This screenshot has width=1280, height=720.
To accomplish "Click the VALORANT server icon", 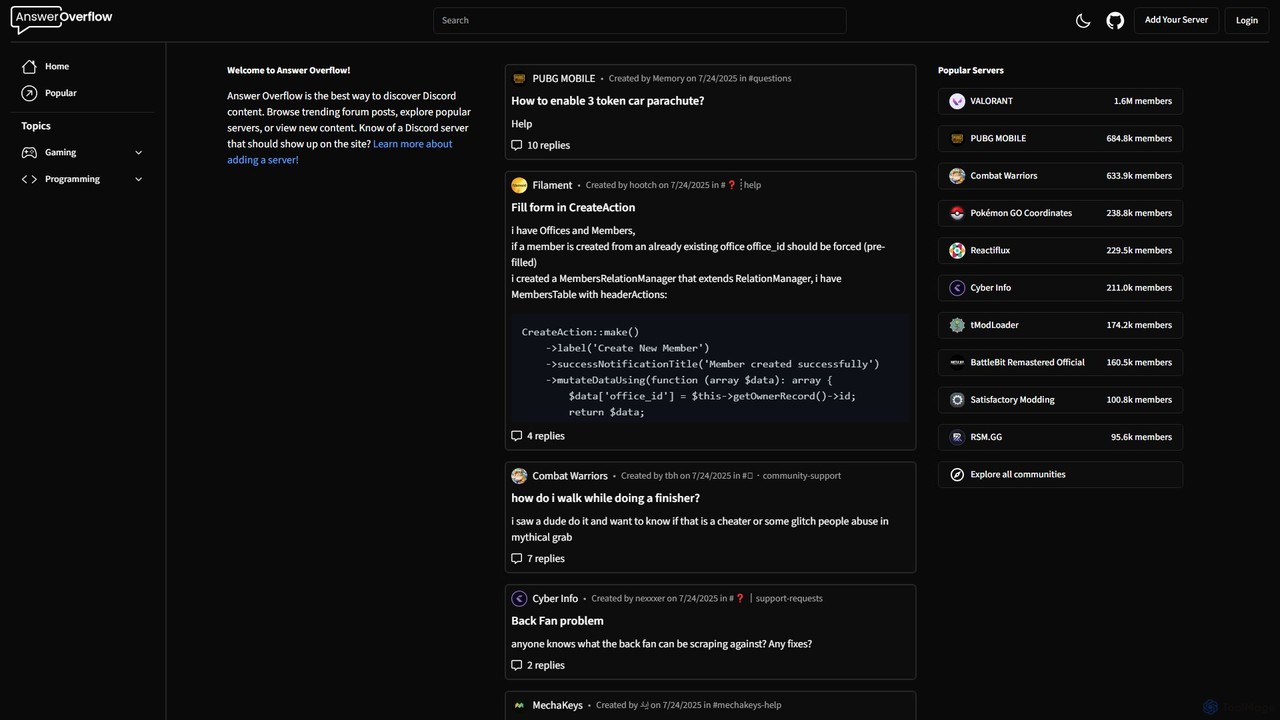I will point(957,101).
